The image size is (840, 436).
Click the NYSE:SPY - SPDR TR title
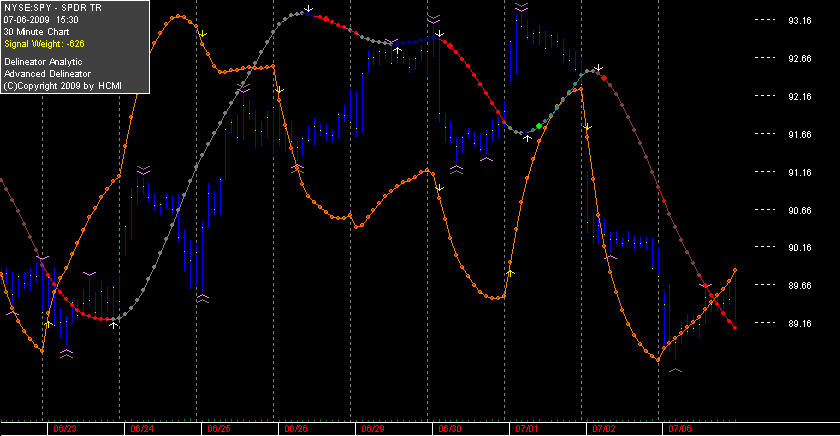pos(52,8)
